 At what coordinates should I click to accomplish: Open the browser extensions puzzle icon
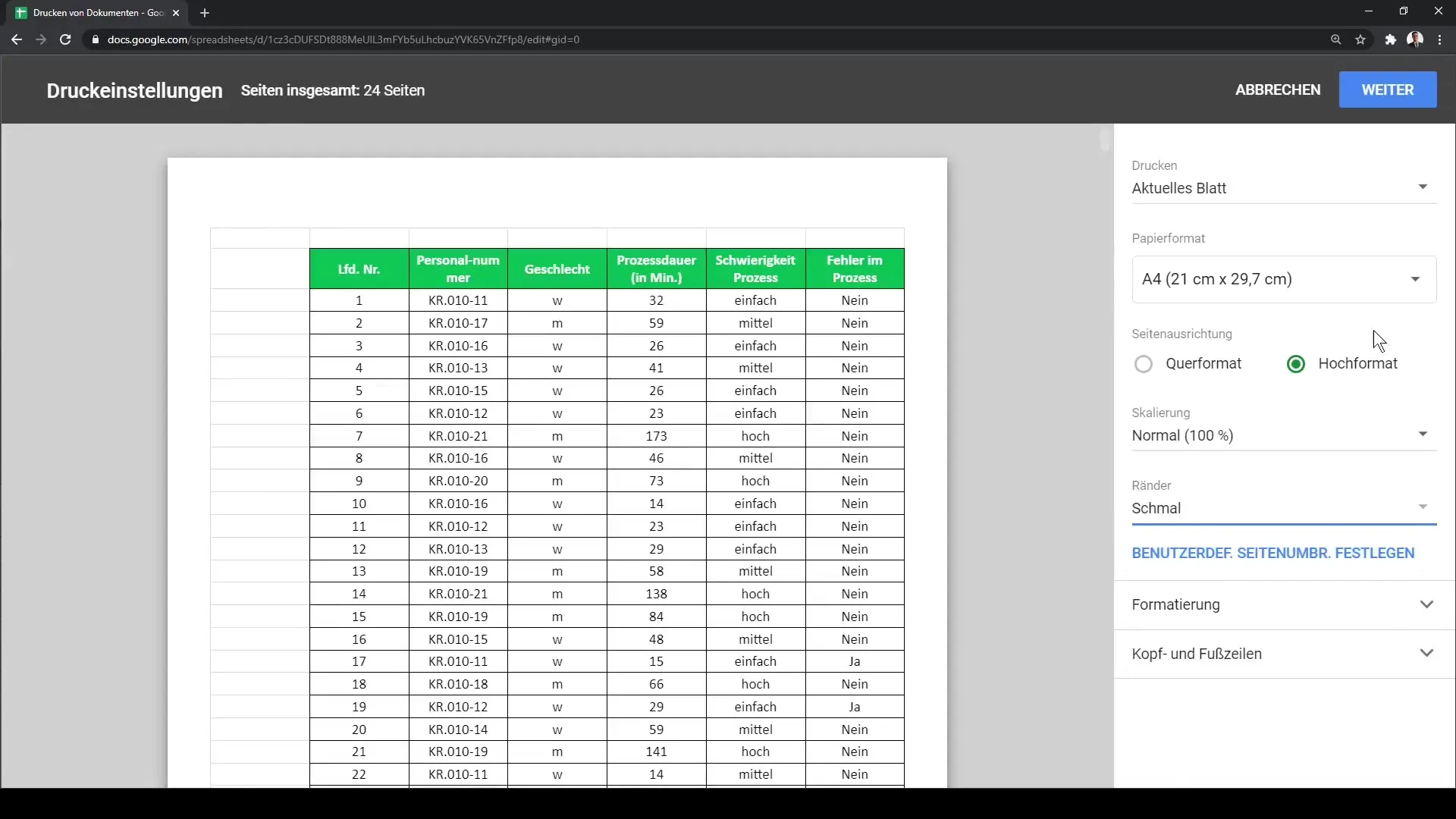pyautogui.click(x=1390, y=39)
